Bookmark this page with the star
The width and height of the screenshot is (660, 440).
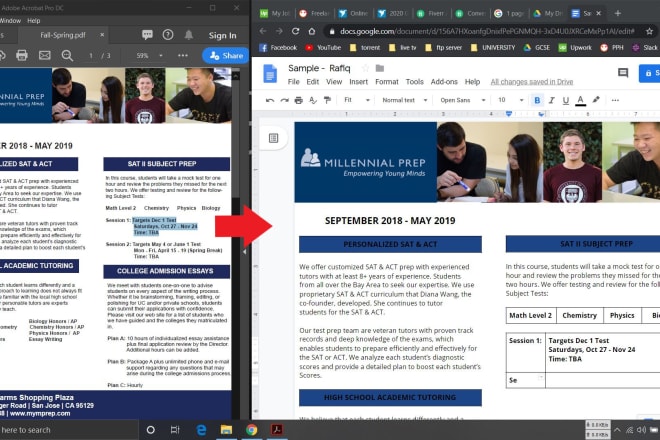[649, 31]
